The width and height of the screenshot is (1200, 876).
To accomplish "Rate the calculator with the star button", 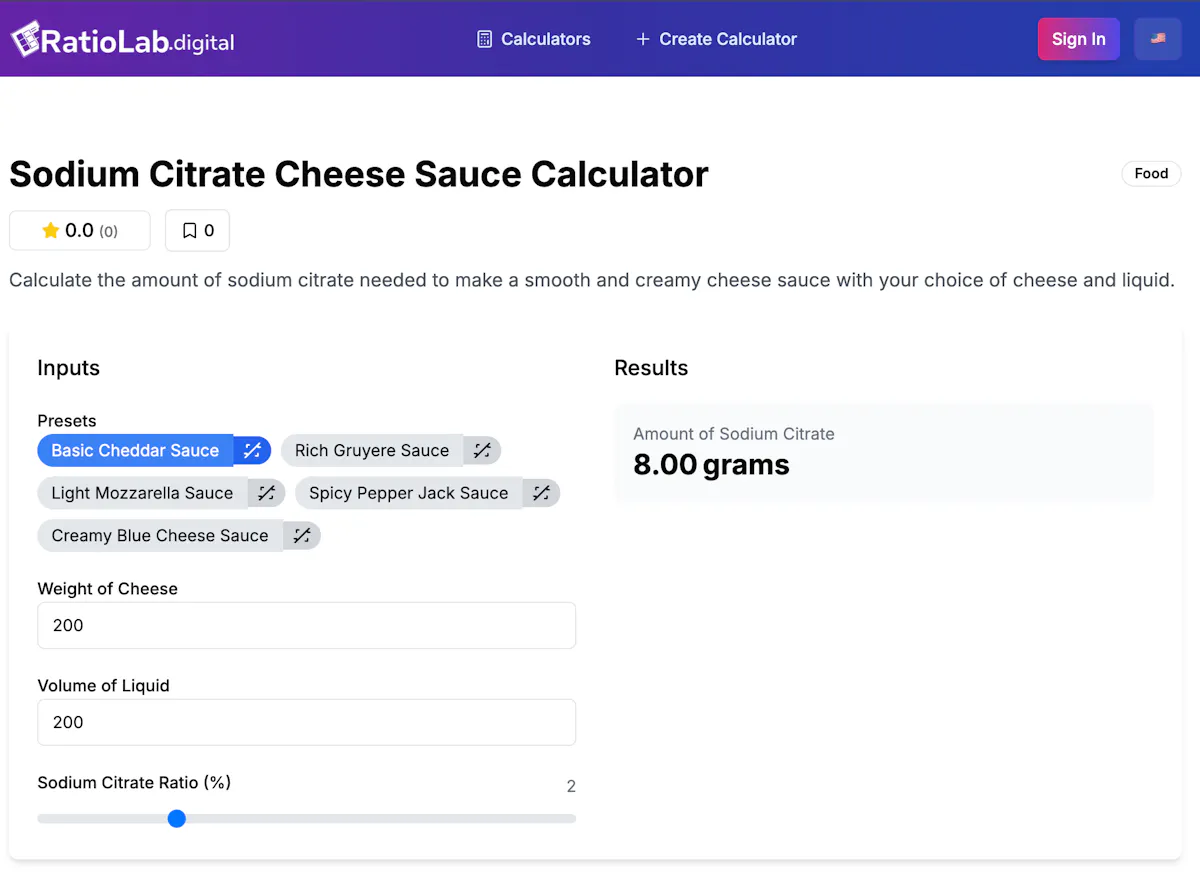I will 80,230.
